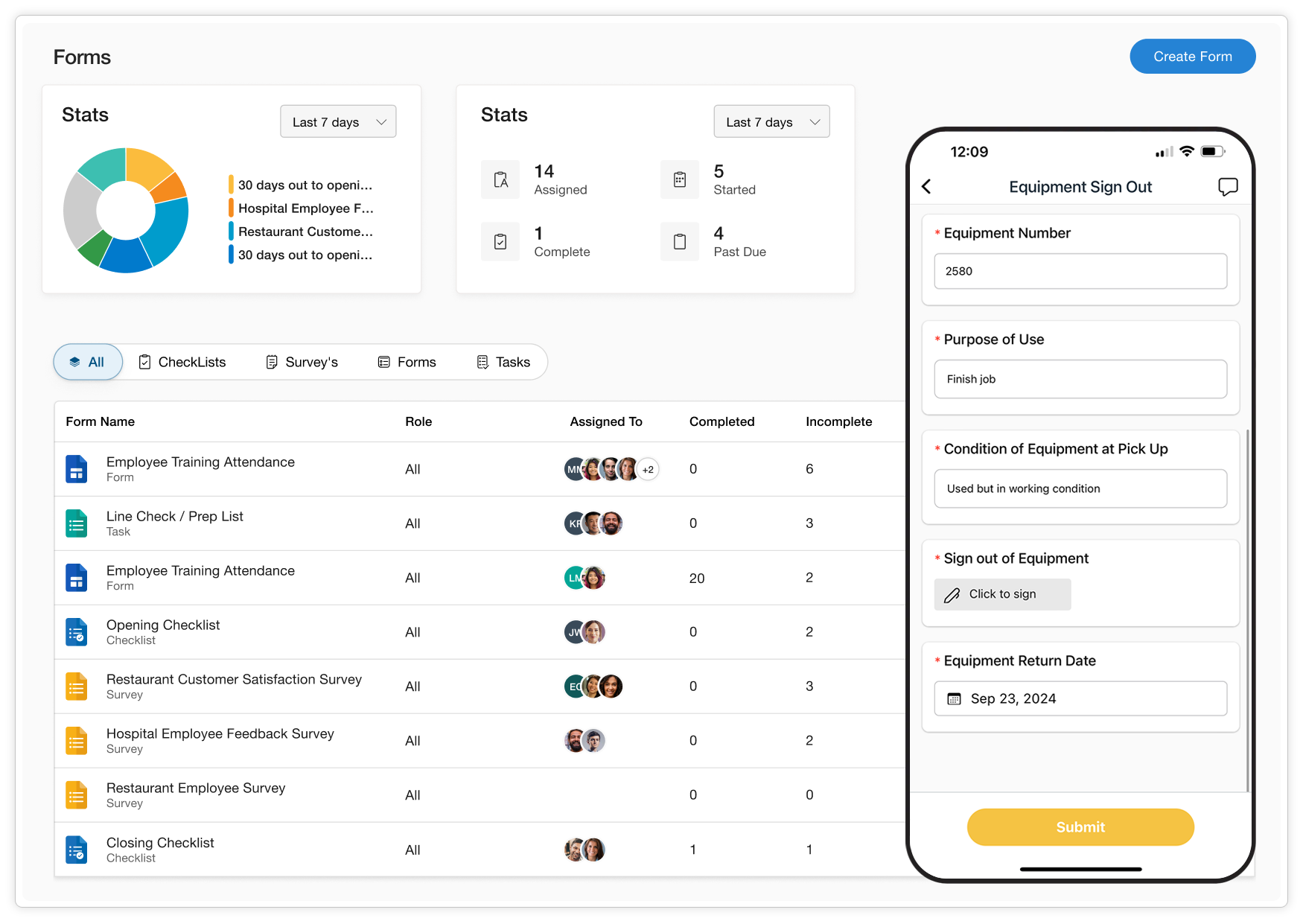Open the Equipment Return Date calendar picker
The width and height of the screenshot is (1303, 924).
(955, 698)
